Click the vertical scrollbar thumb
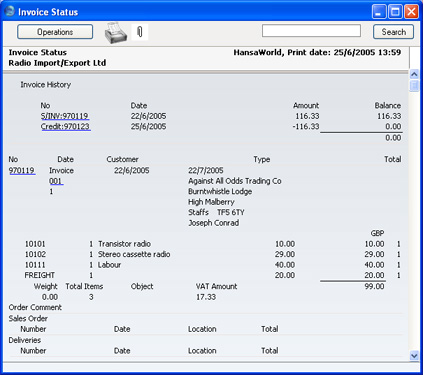 414,86
